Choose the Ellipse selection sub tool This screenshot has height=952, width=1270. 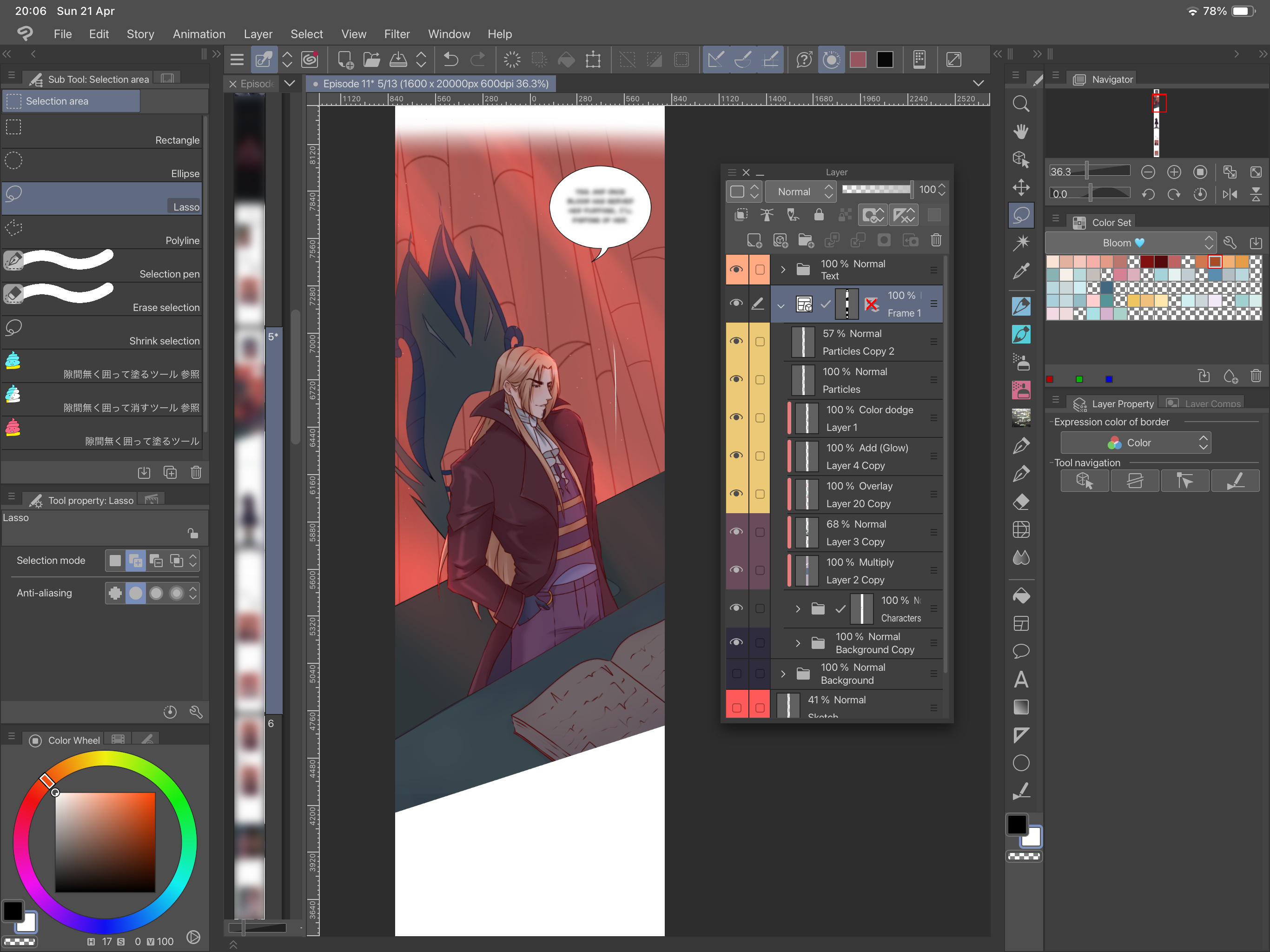click(102, 165)
